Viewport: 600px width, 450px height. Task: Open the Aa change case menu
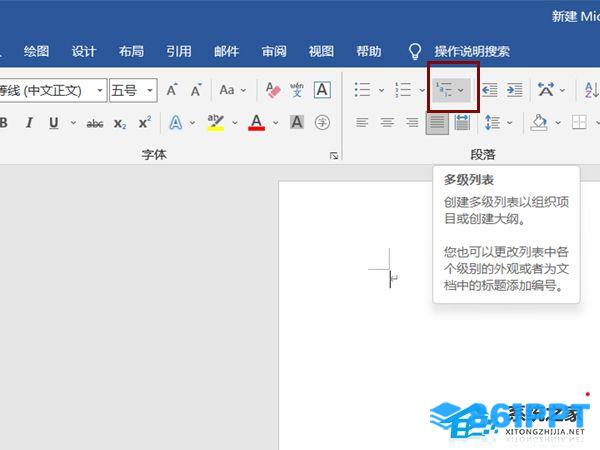[232, 90]
